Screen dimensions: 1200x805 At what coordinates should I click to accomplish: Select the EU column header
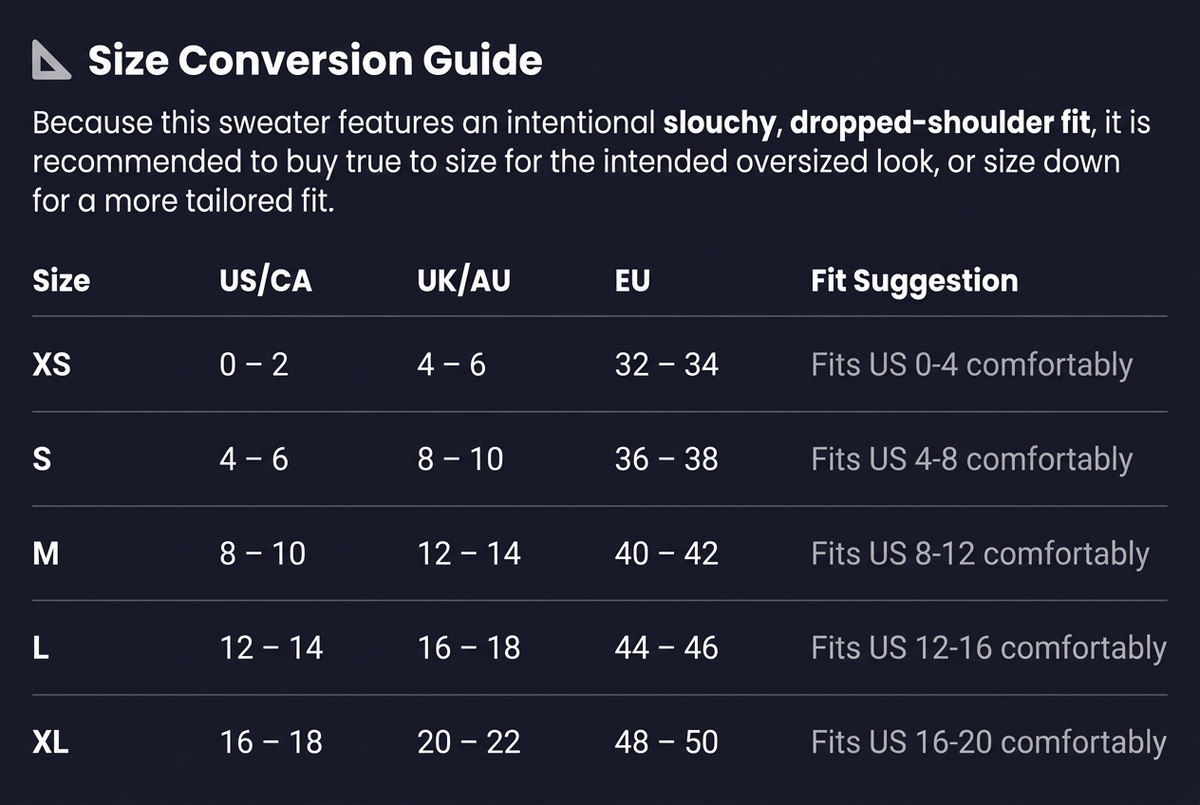(x=632, y=281)
